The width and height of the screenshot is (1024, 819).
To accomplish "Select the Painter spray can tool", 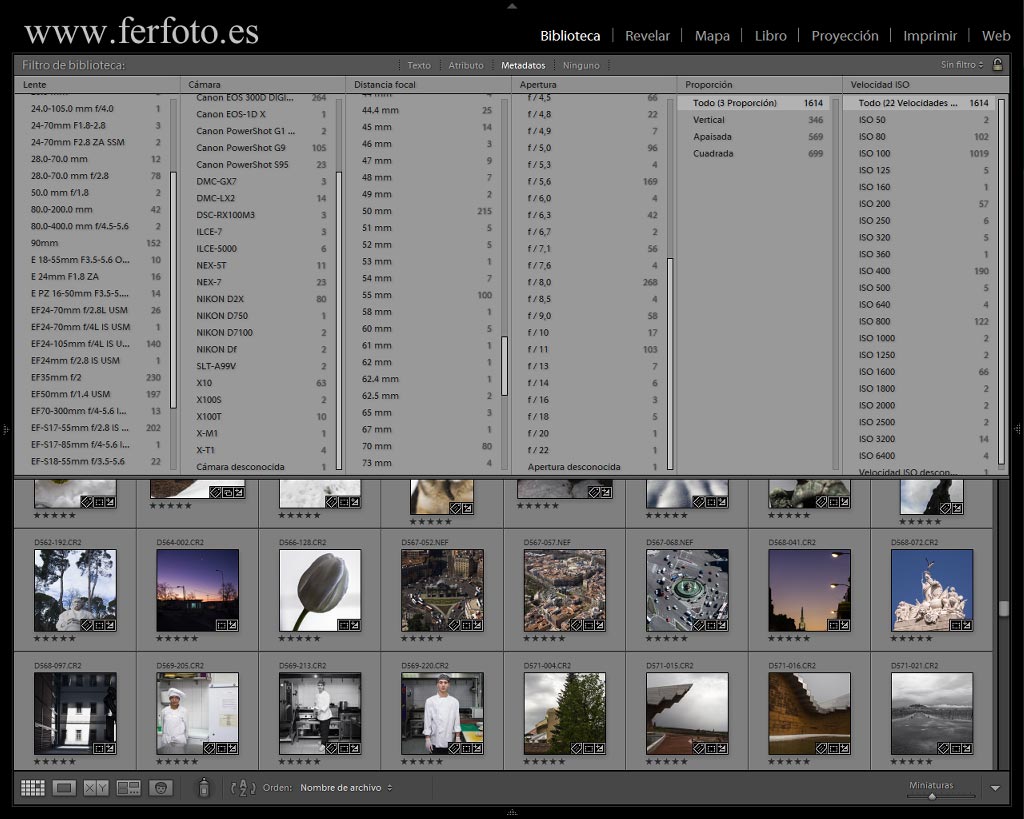I will 204,788.
